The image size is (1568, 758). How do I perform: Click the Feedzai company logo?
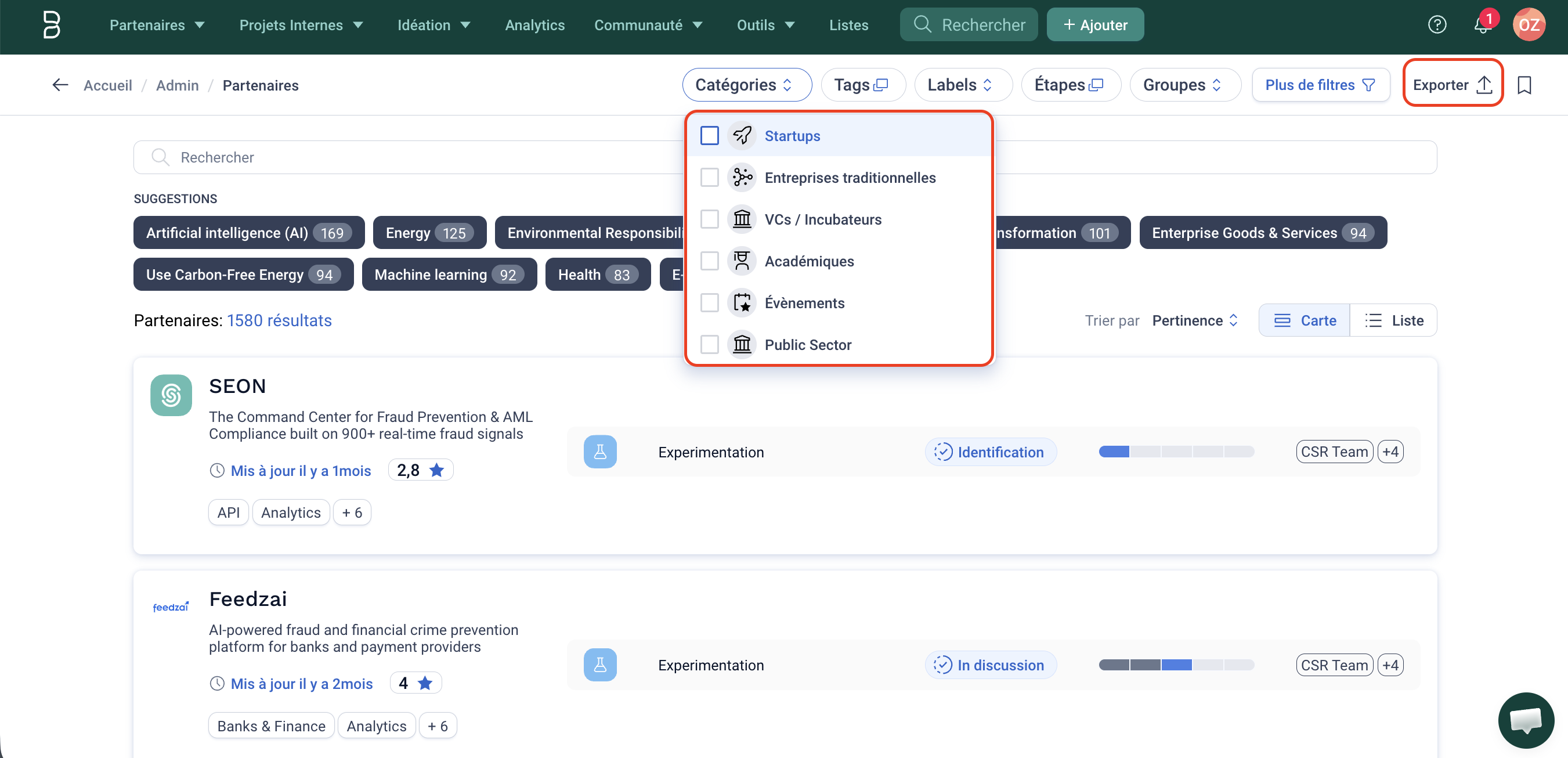pyautogui.click(x=171, y=607)
